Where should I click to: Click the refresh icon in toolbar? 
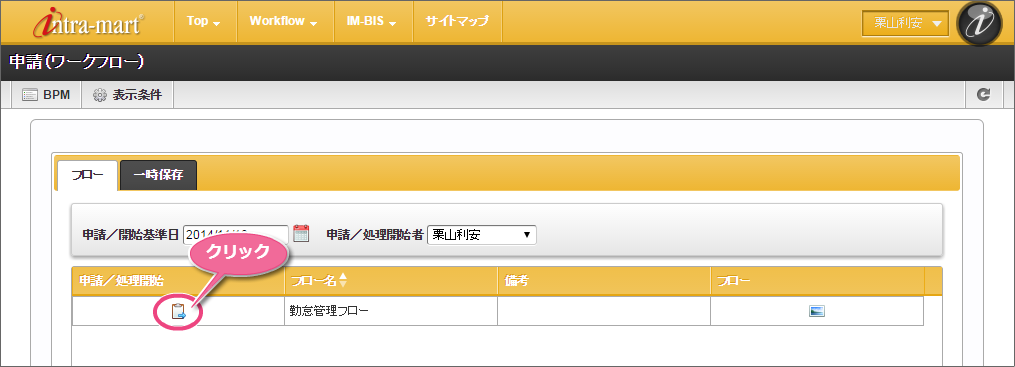tap(984, 95)
